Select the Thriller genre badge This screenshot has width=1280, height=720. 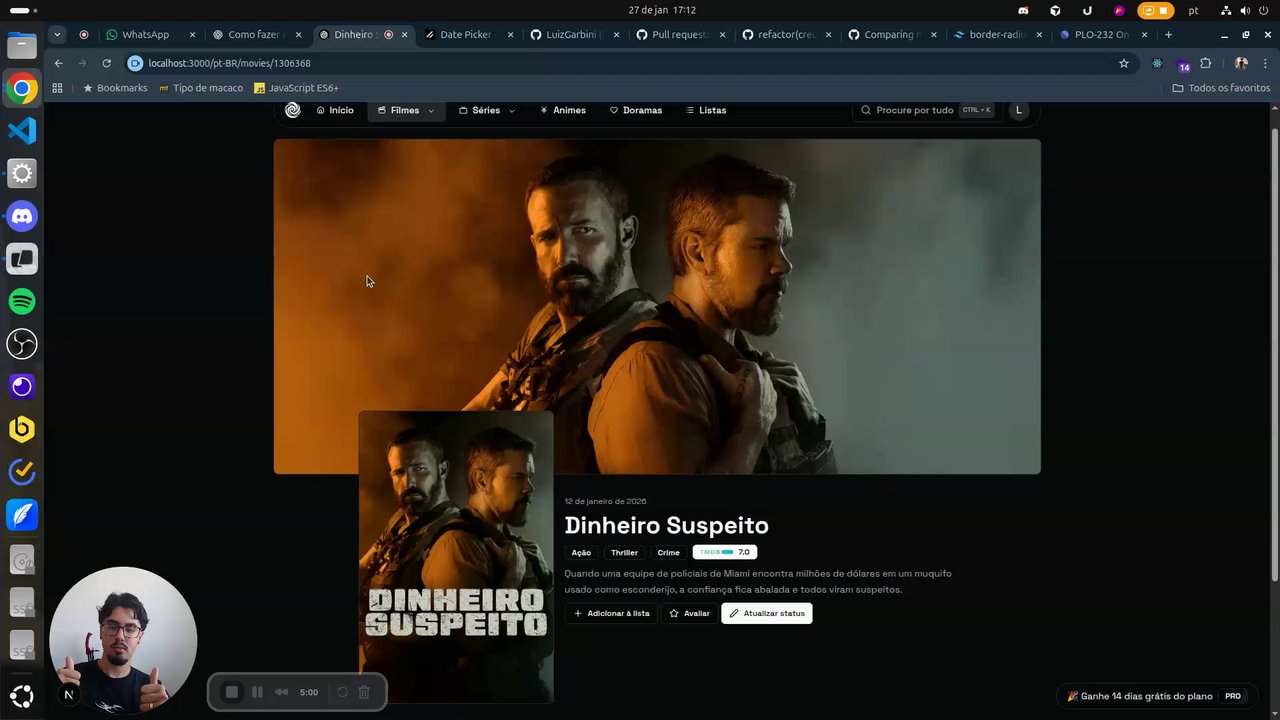(x=624, y=552)
